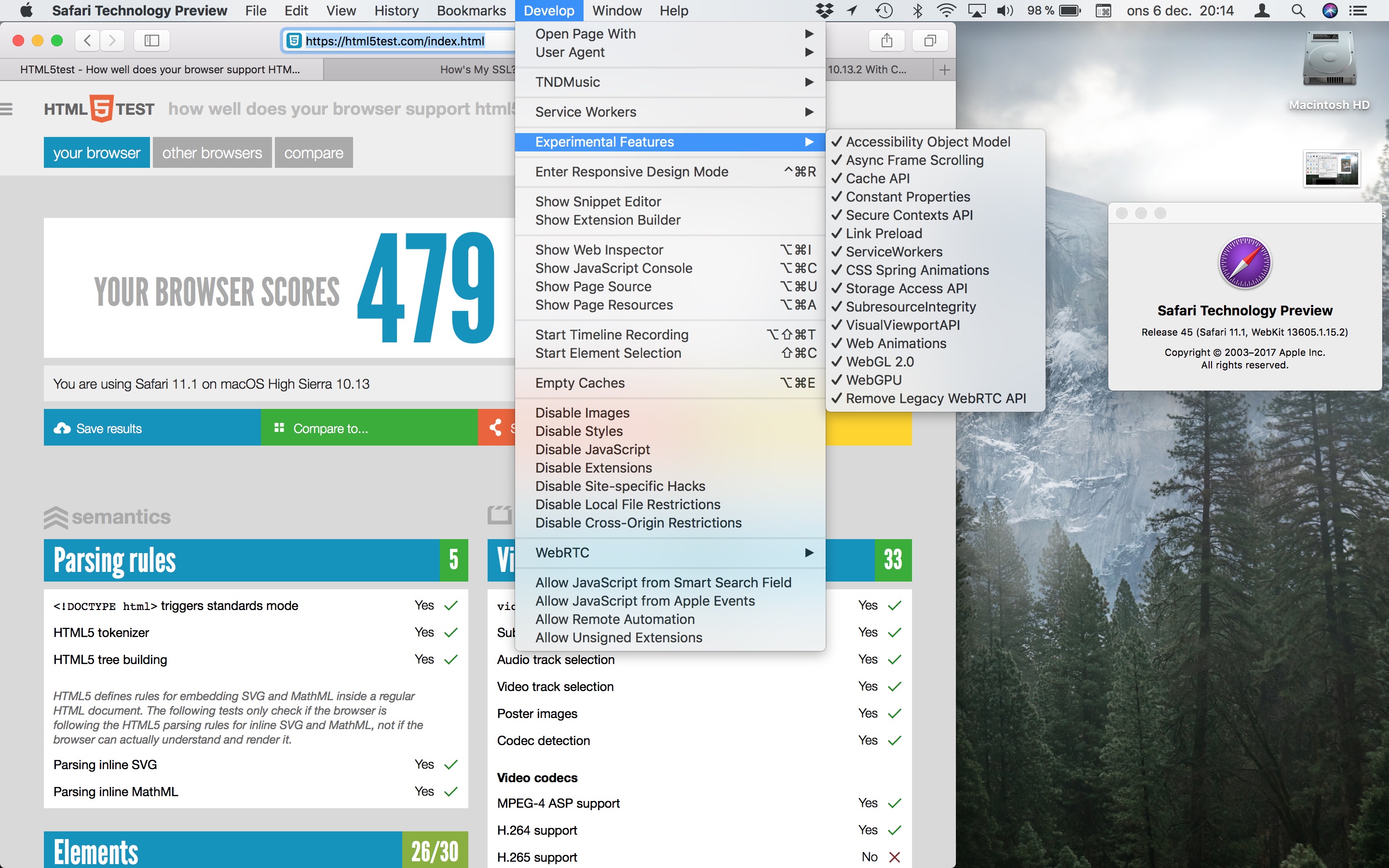The image size is (1389, 868).
Task: Click the battery status icon
Action: click(1070, 10)
